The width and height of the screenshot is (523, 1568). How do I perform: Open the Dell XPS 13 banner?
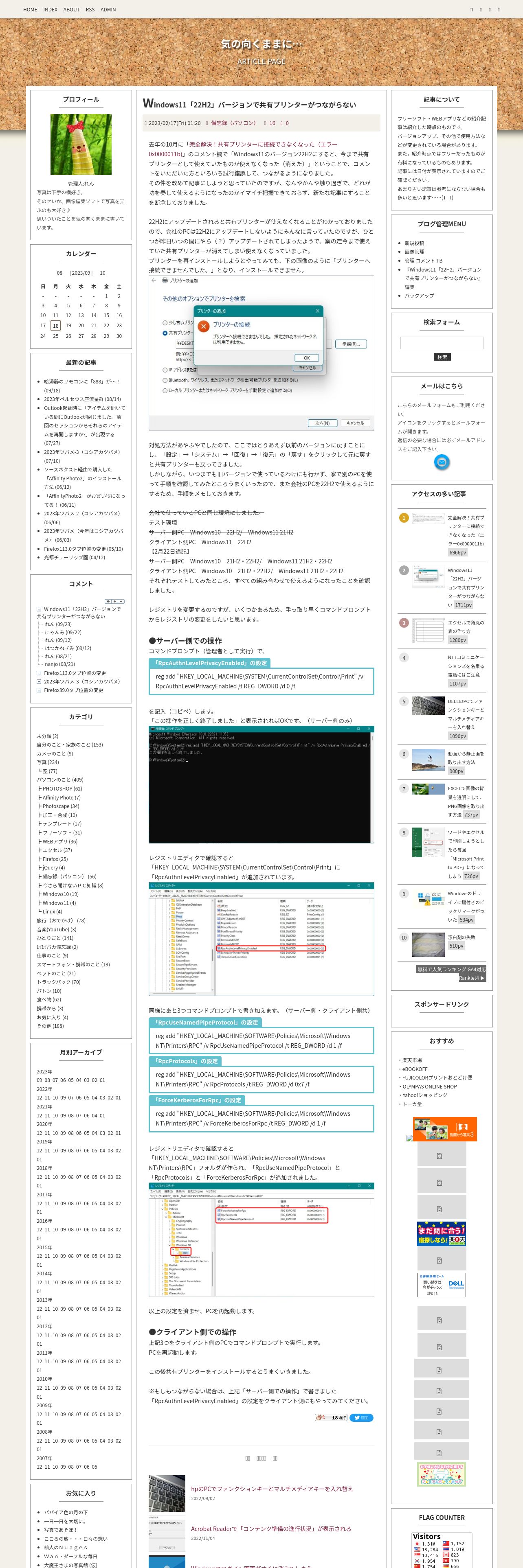[x=442, y=1284]
